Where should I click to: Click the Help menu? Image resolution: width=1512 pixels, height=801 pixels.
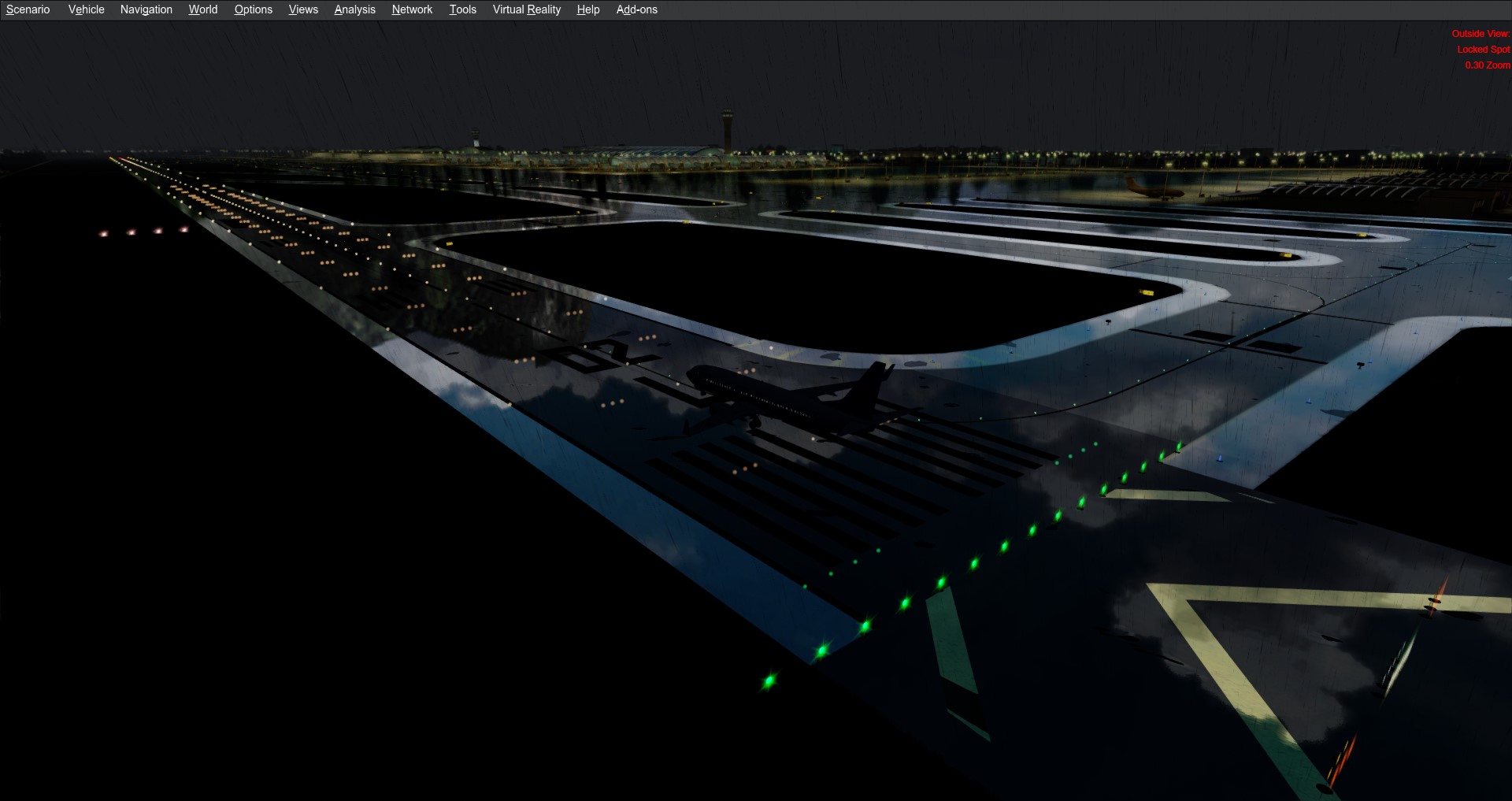[587, 9]
